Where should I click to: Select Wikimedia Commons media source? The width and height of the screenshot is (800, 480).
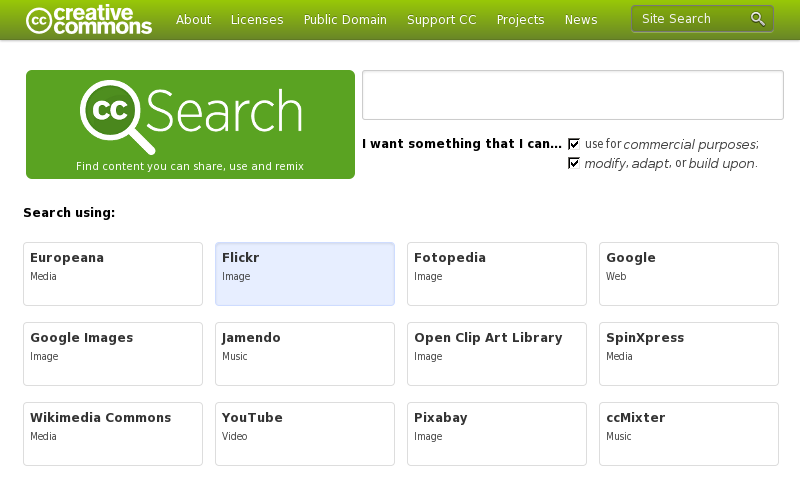(113, 434)
